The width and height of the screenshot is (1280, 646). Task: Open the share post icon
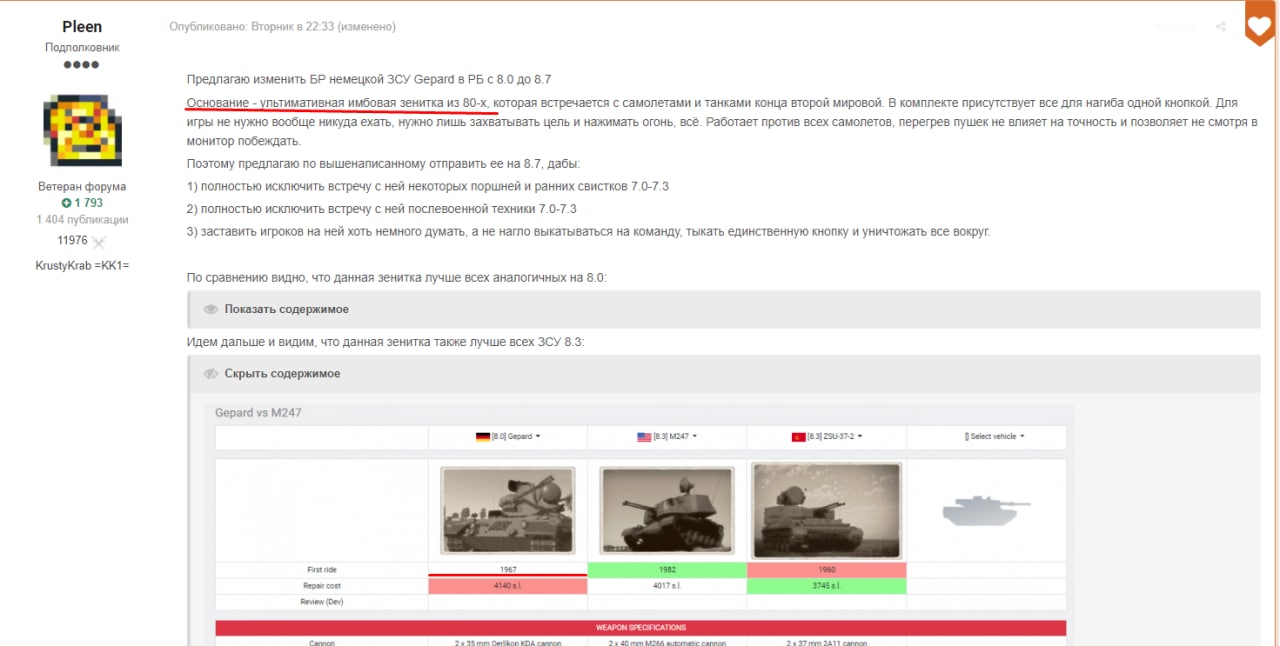click(x=1221, y=27)
